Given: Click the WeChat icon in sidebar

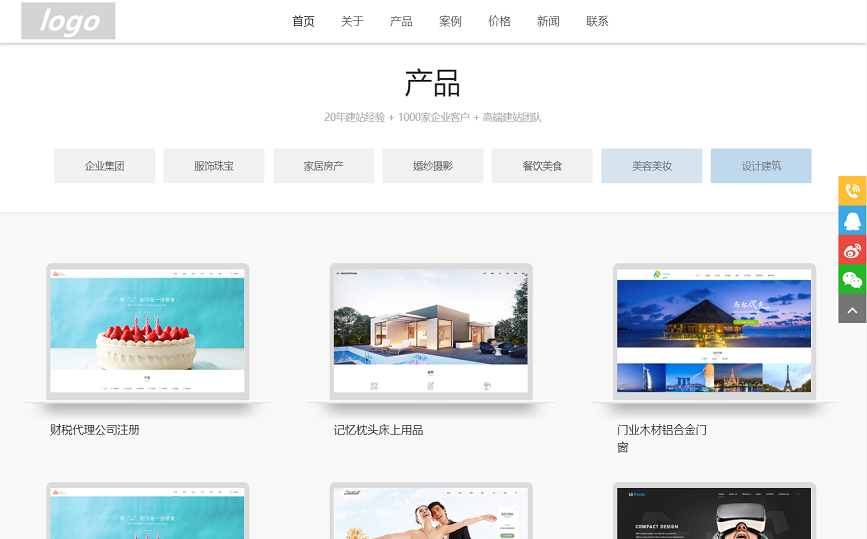Looking at the screenshot, I should pyautogui.click(x=853, y=279).
